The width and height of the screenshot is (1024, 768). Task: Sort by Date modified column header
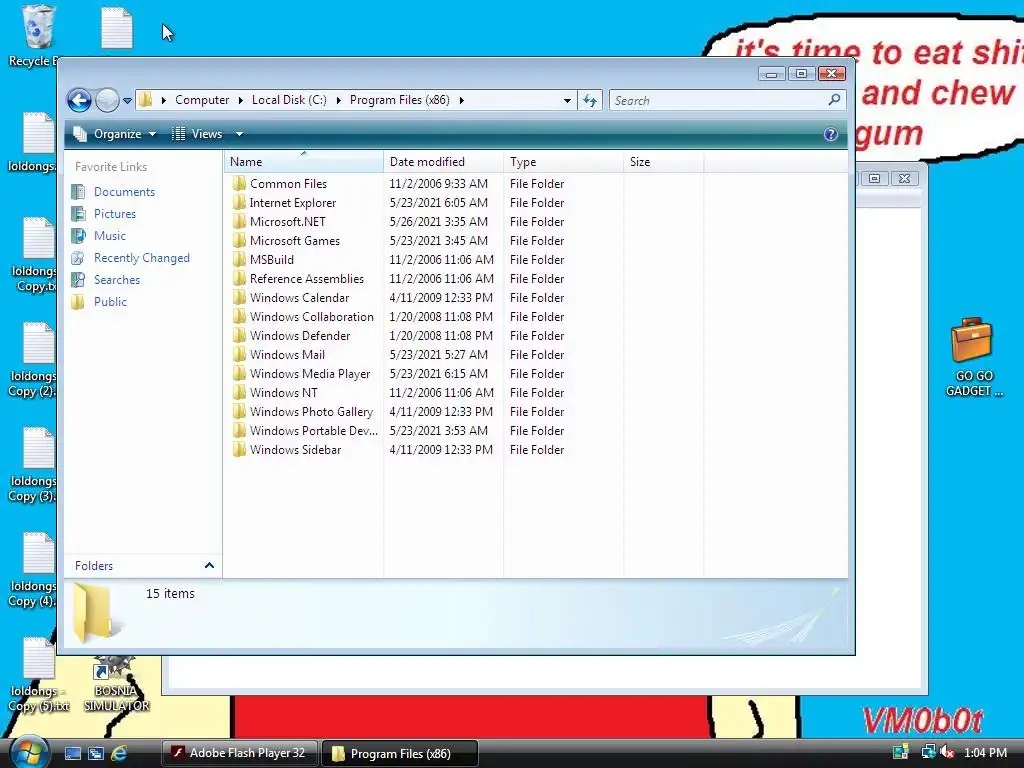443,161
